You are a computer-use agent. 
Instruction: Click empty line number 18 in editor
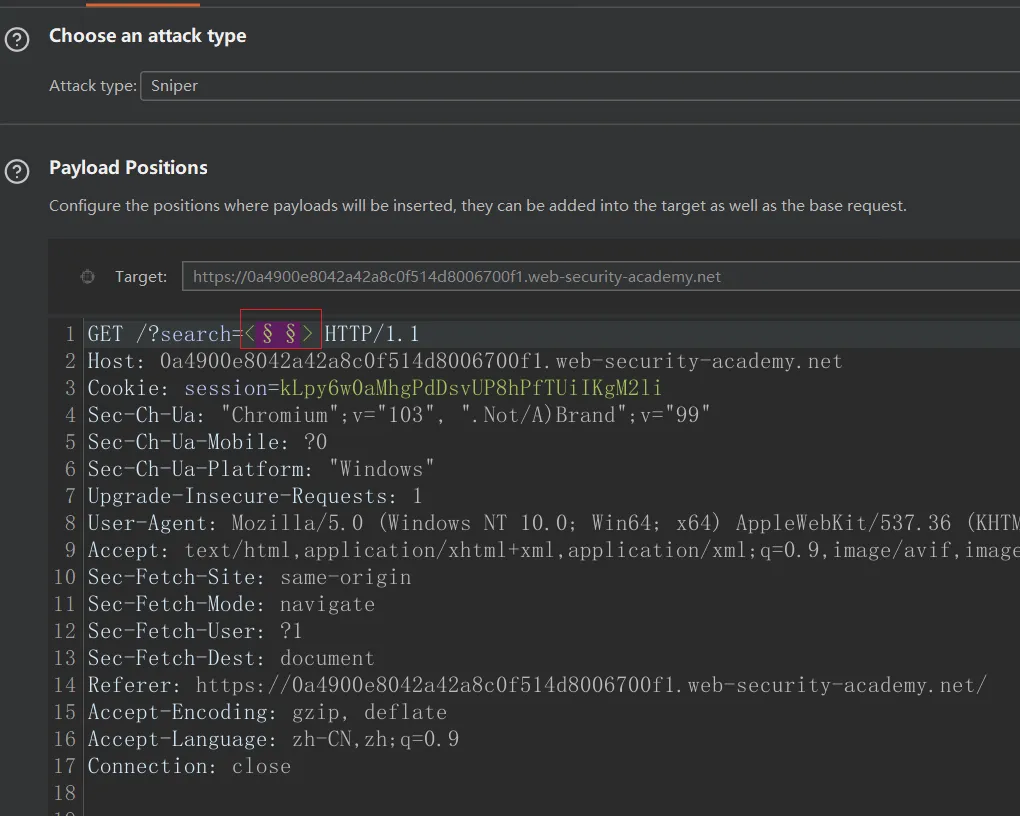point(64,793)
